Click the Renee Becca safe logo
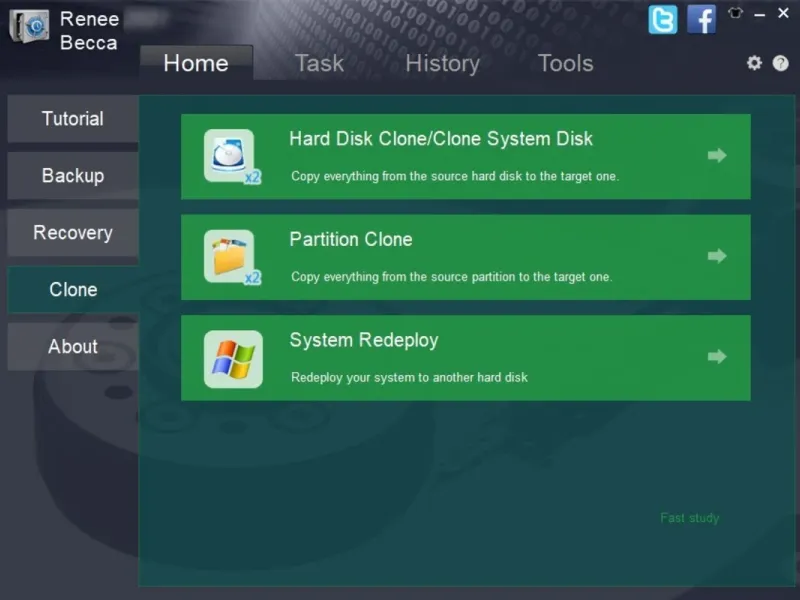 (29, 27)
